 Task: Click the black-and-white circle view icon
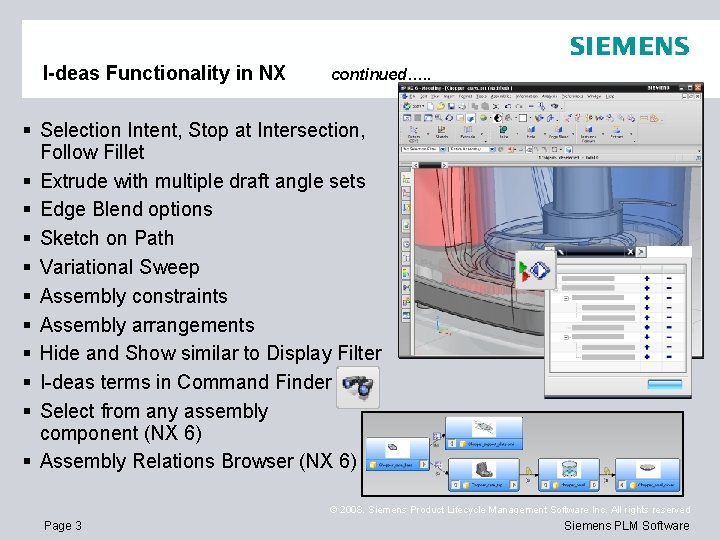pos(498,118)
